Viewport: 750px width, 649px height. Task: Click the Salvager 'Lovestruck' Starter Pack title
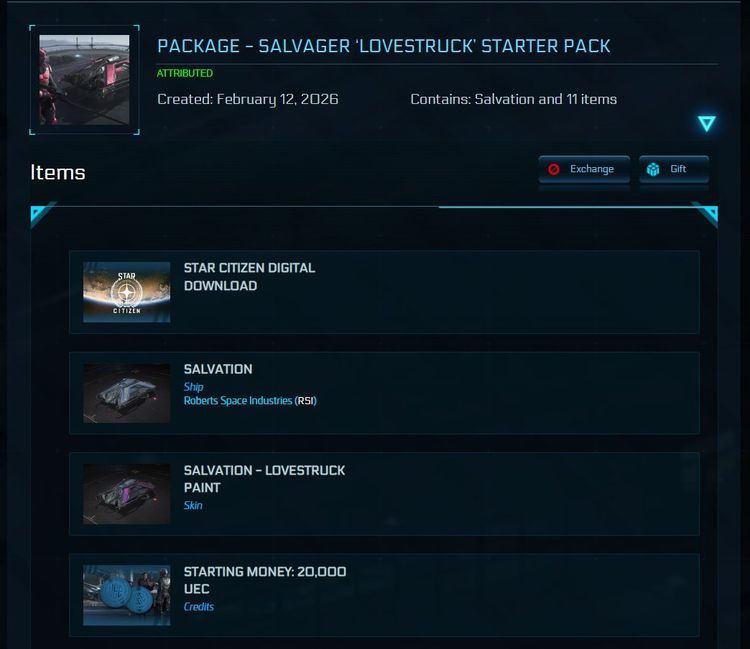click(384, 46)
